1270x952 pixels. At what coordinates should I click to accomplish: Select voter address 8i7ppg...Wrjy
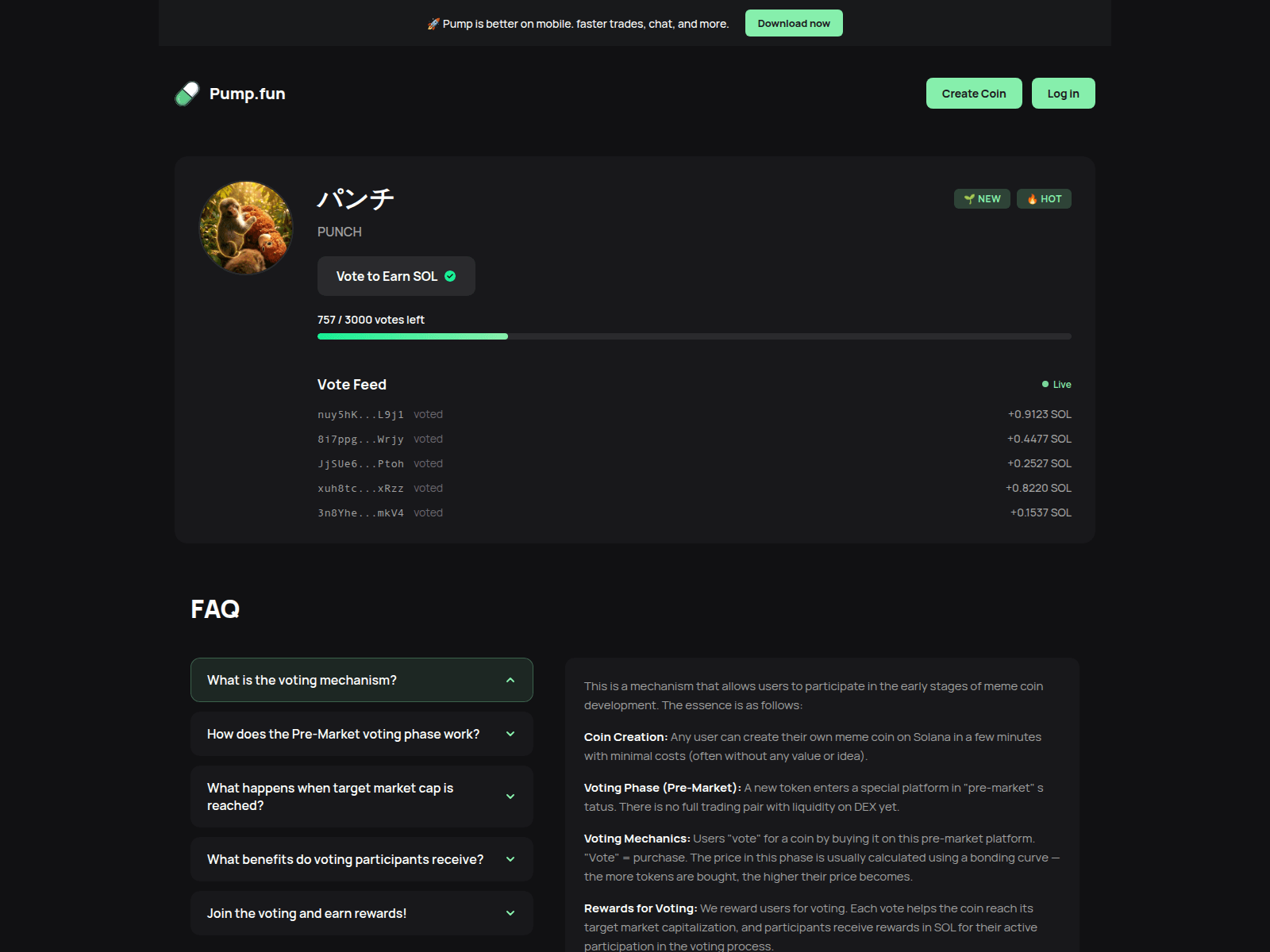360,439
